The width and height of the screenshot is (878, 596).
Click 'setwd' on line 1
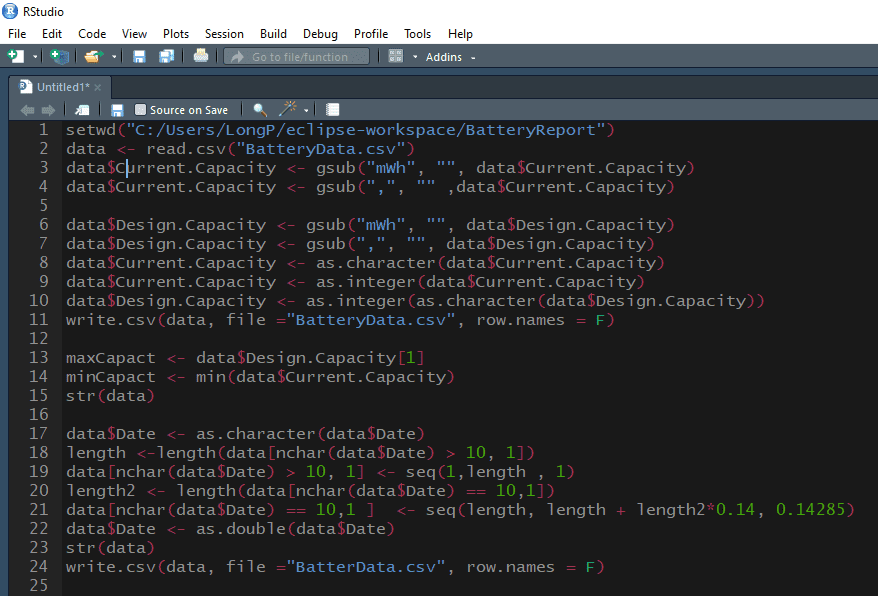click(91, 130)
